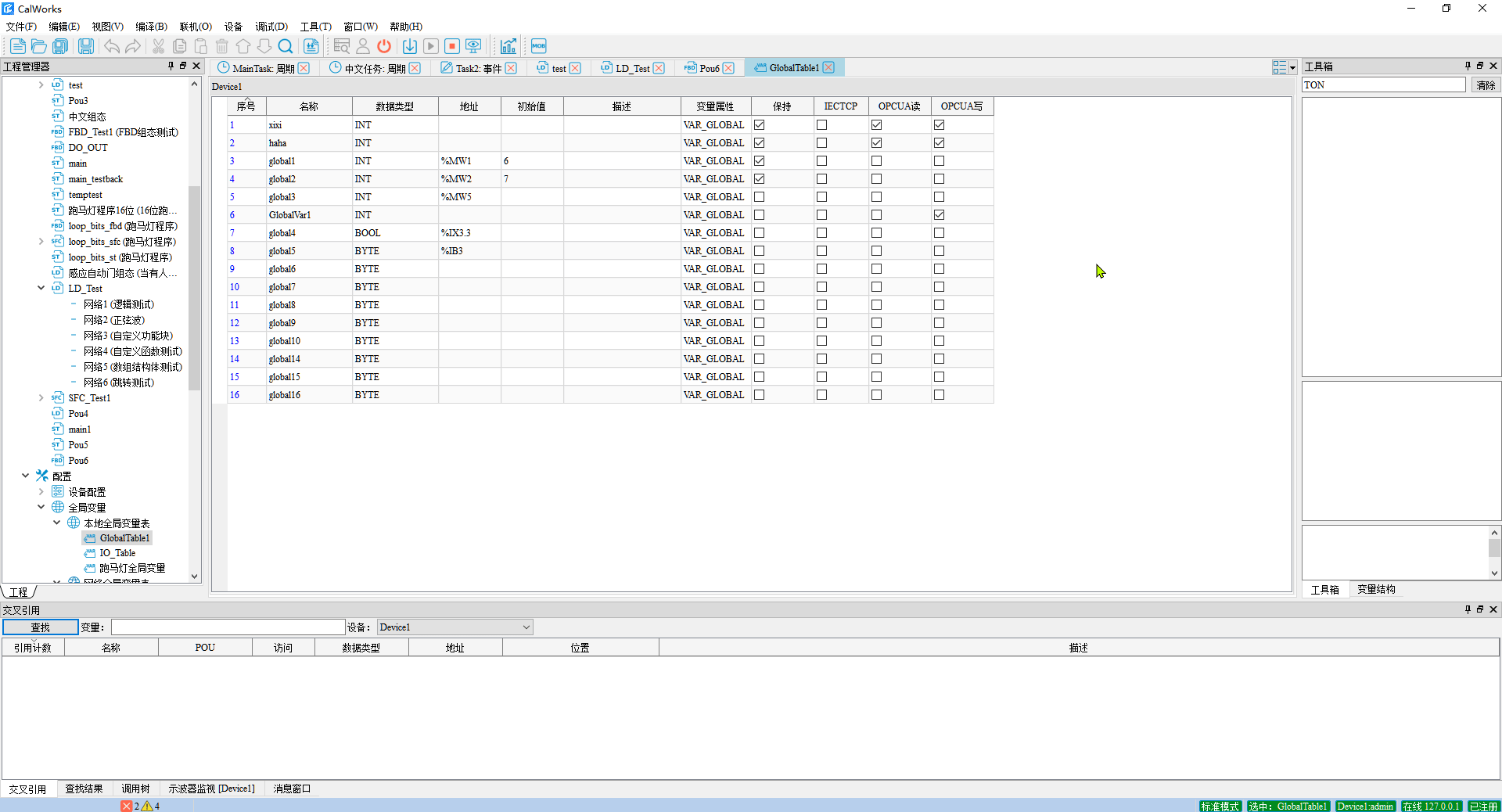The image size is (1502, 812).
Task: Enable IECTCP checkbox for global1 row
Action: click(821, 161)
